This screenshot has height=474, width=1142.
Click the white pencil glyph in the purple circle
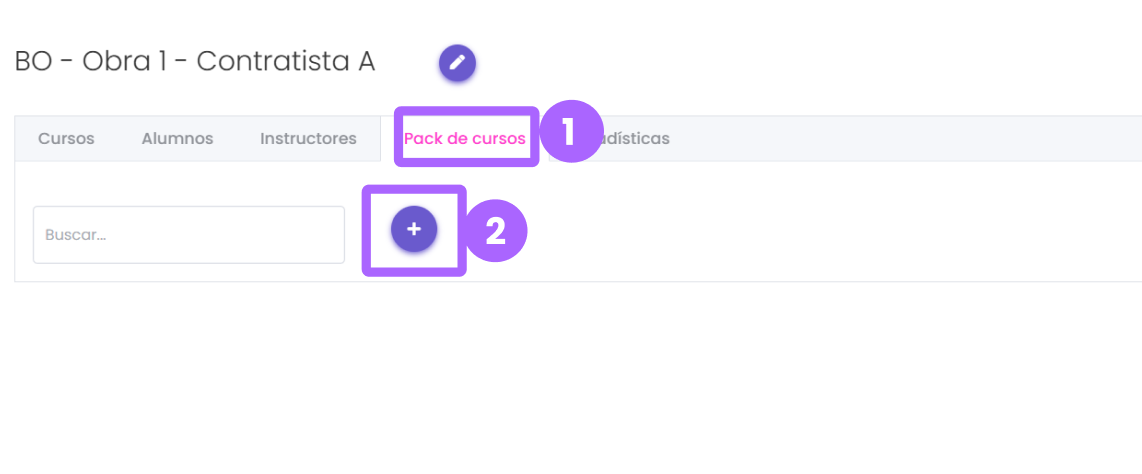[x=457, y=63]
